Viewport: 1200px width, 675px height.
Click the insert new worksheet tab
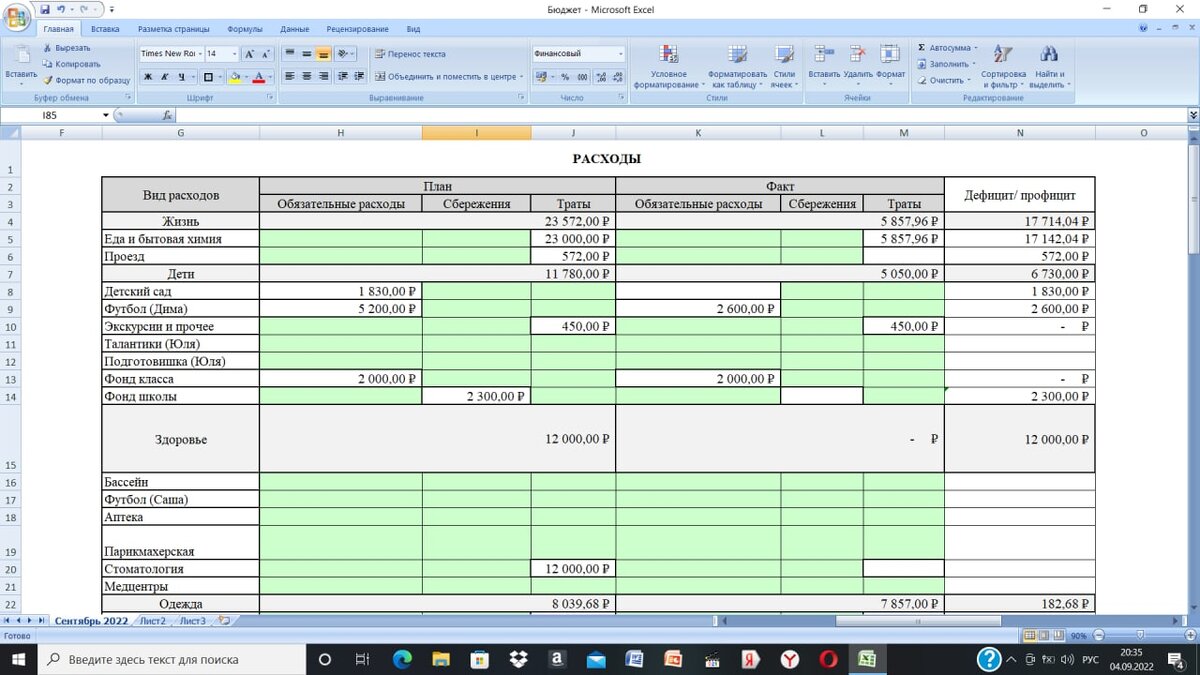[x=224, y=621]
